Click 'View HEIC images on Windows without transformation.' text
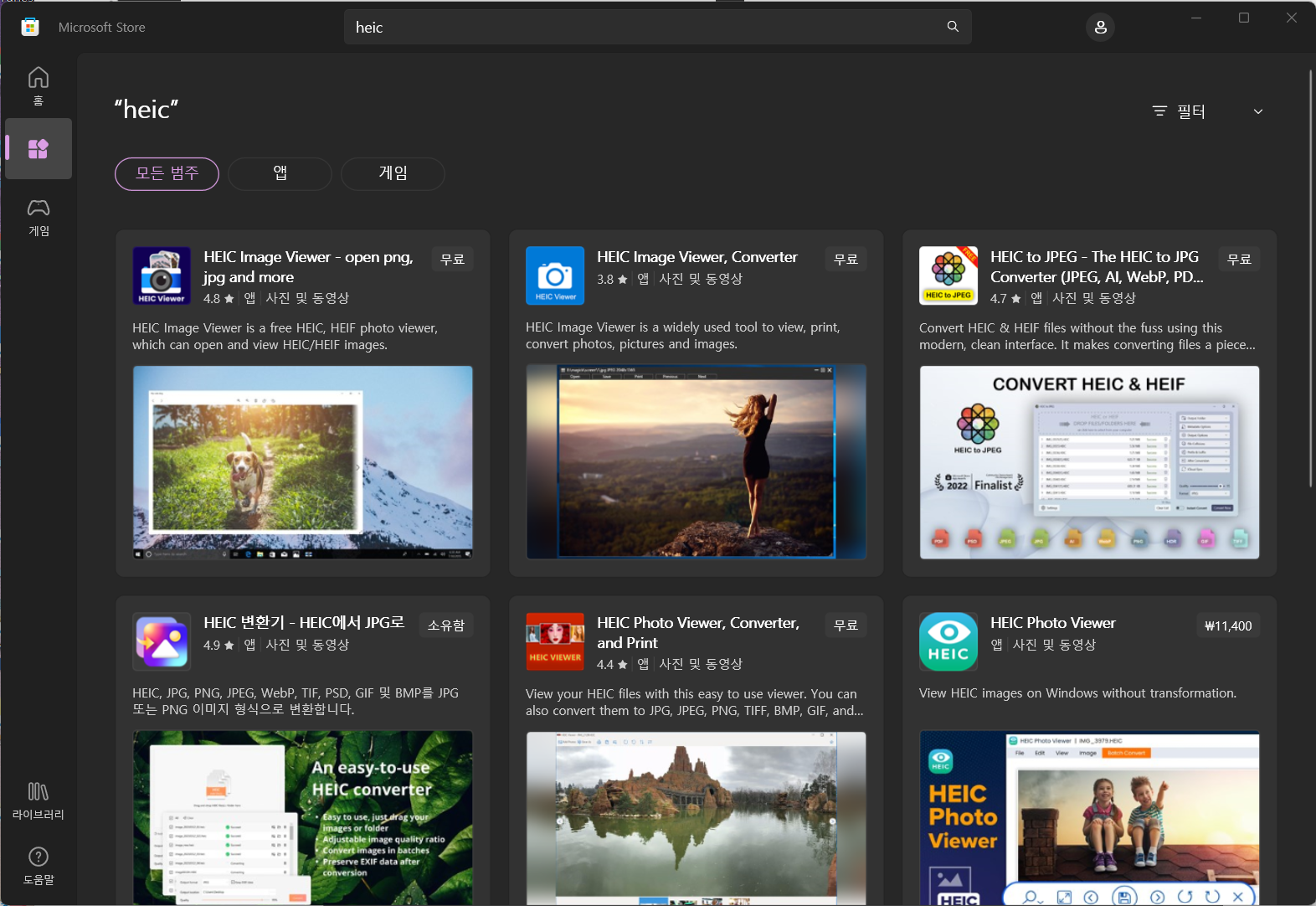This screenshot has width=1316, height=906. [x=1077, y=693]
